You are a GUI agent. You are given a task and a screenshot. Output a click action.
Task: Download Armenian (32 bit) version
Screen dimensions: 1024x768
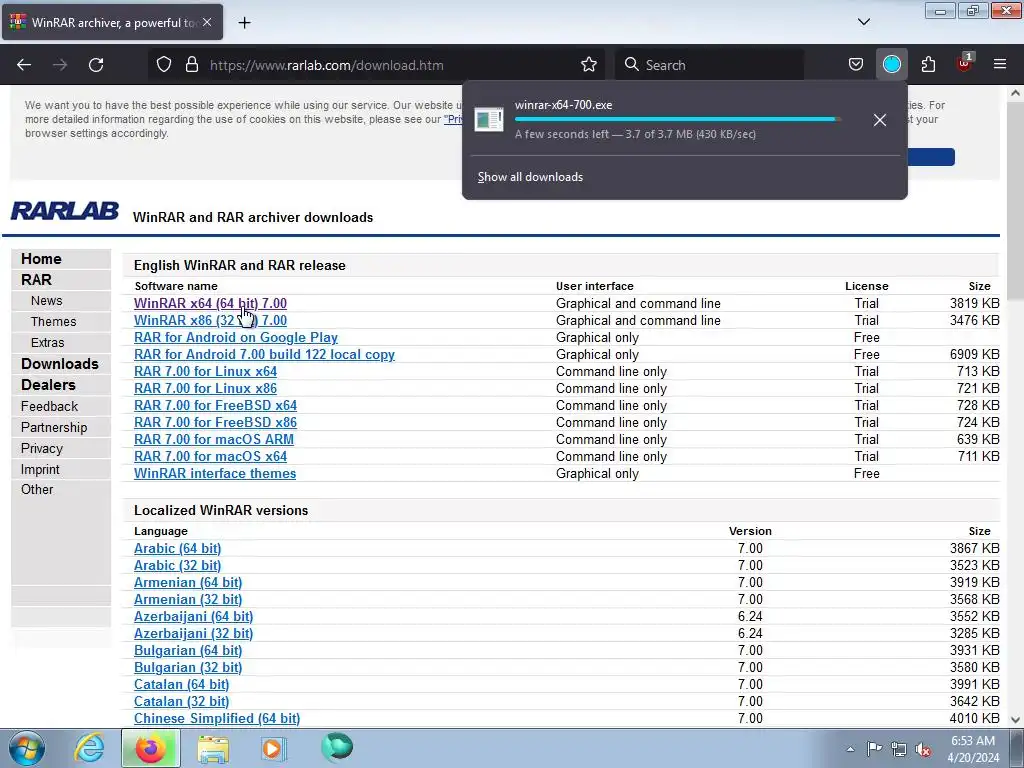(x=188, y=599)
